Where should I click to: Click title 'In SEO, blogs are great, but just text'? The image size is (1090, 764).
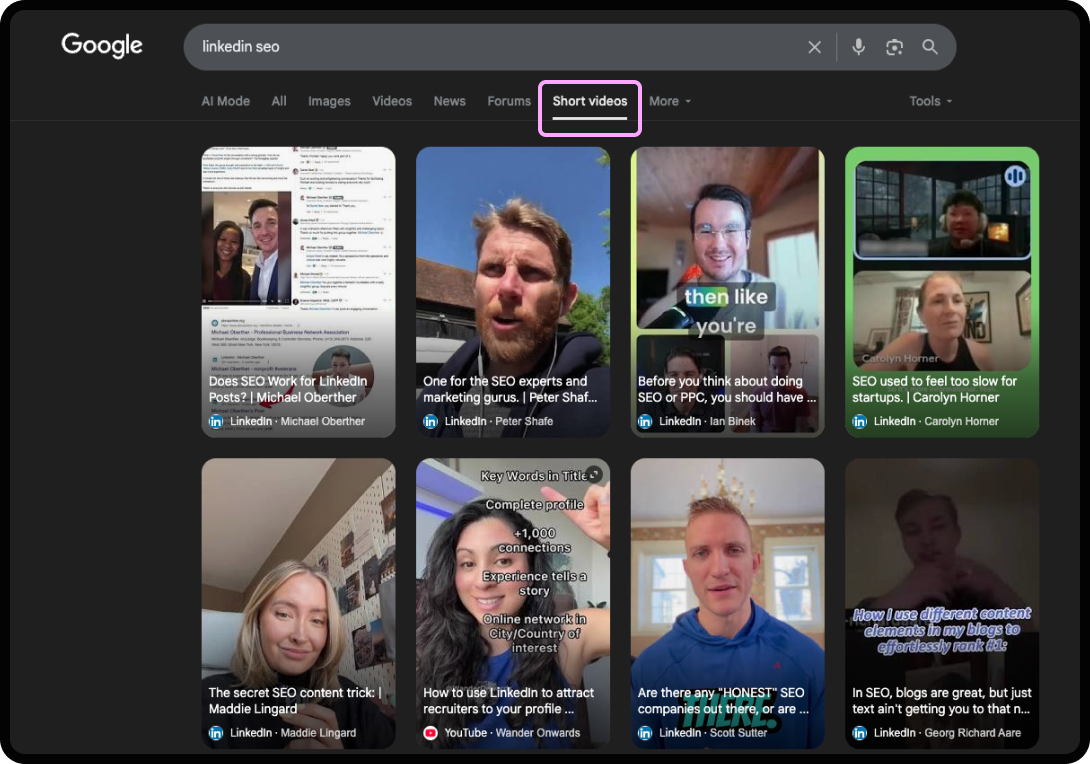(942, 701)
